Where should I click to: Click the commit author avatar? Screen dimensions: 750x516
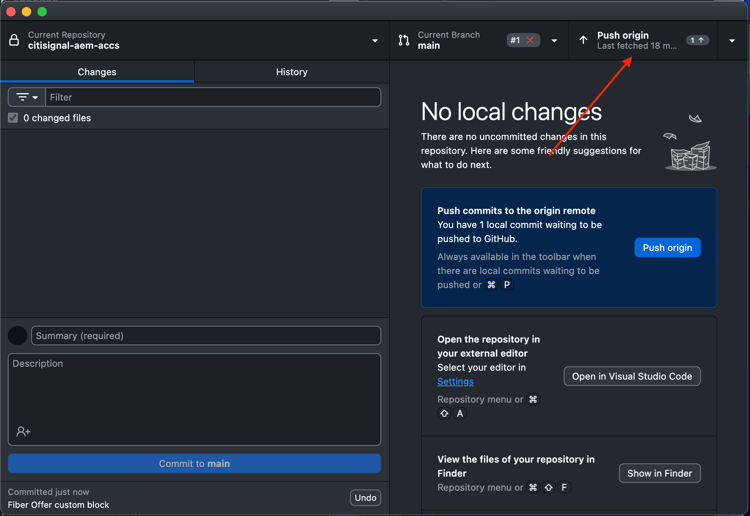tap(18, 336)
